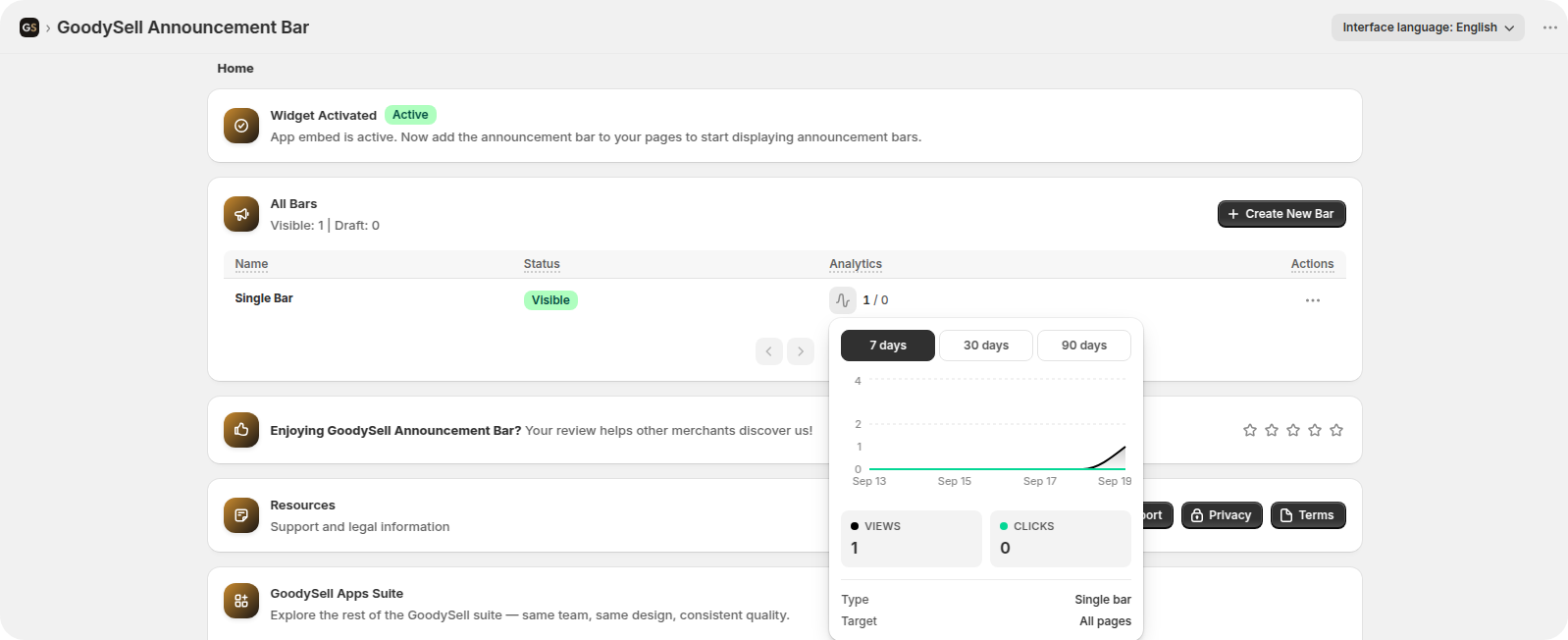The width and height of the screenshot is (1568, 640).
Task: Go to next page of bars
Action: [801, 351]
